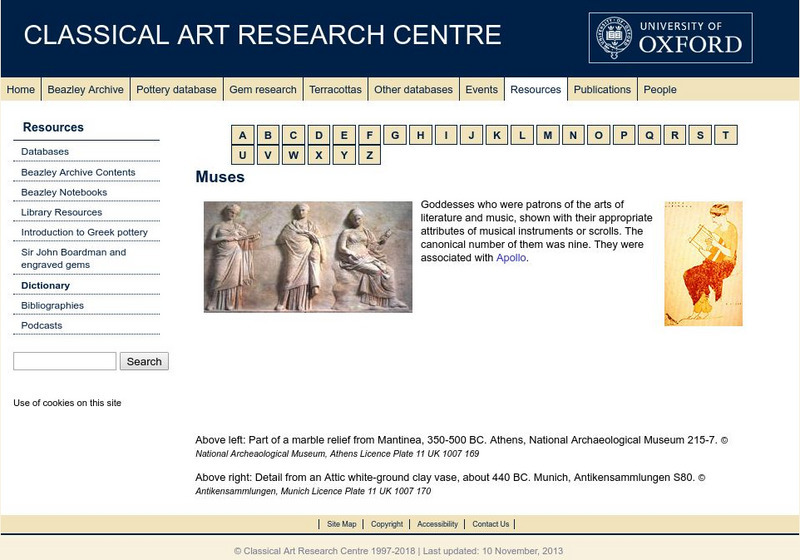The height and width of the screenshot is (560, 800).
Task: Jump to dictionary letter M
Action: [547, 135]
